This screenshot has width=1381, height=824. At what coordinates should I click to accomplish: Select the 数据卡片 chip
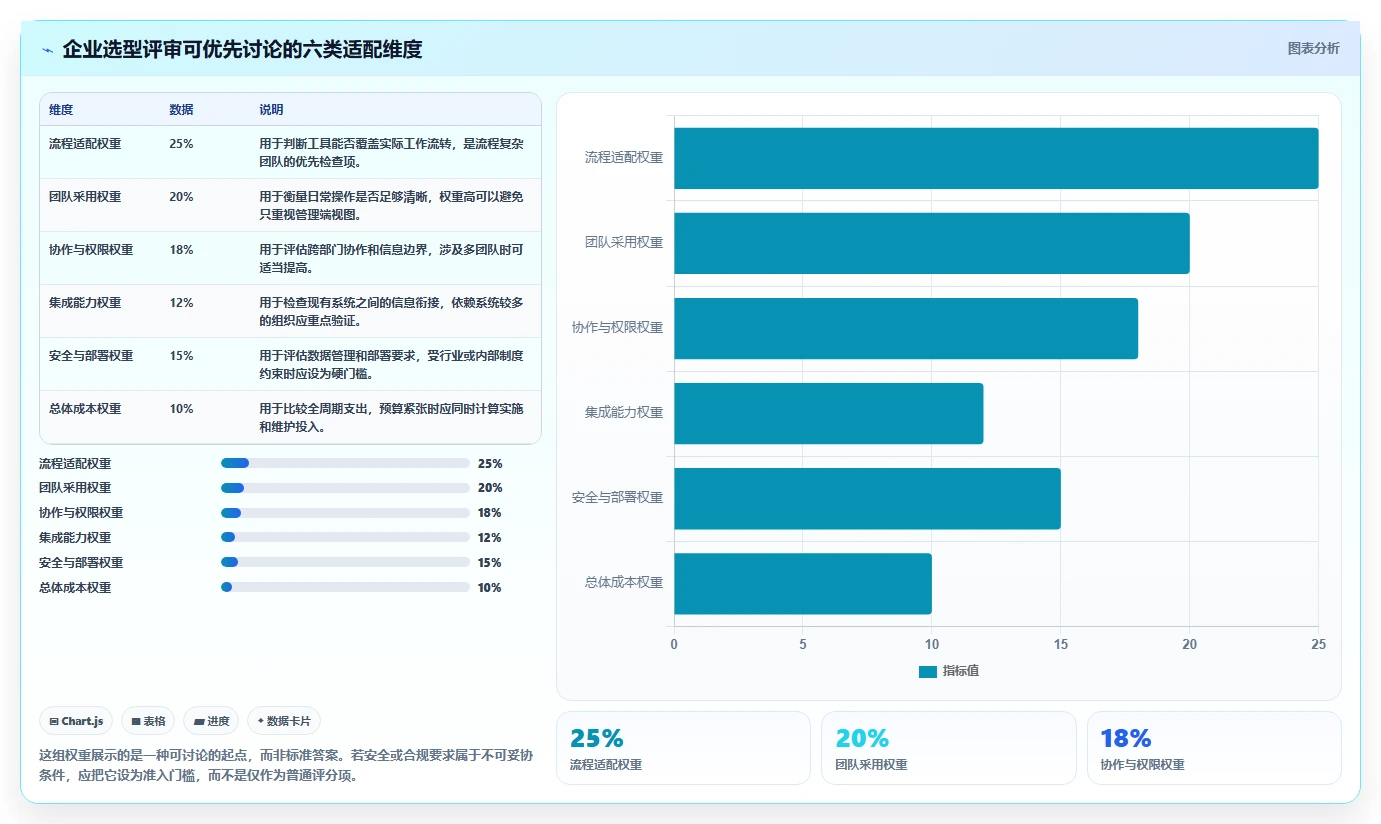click(x=284, y=721)
